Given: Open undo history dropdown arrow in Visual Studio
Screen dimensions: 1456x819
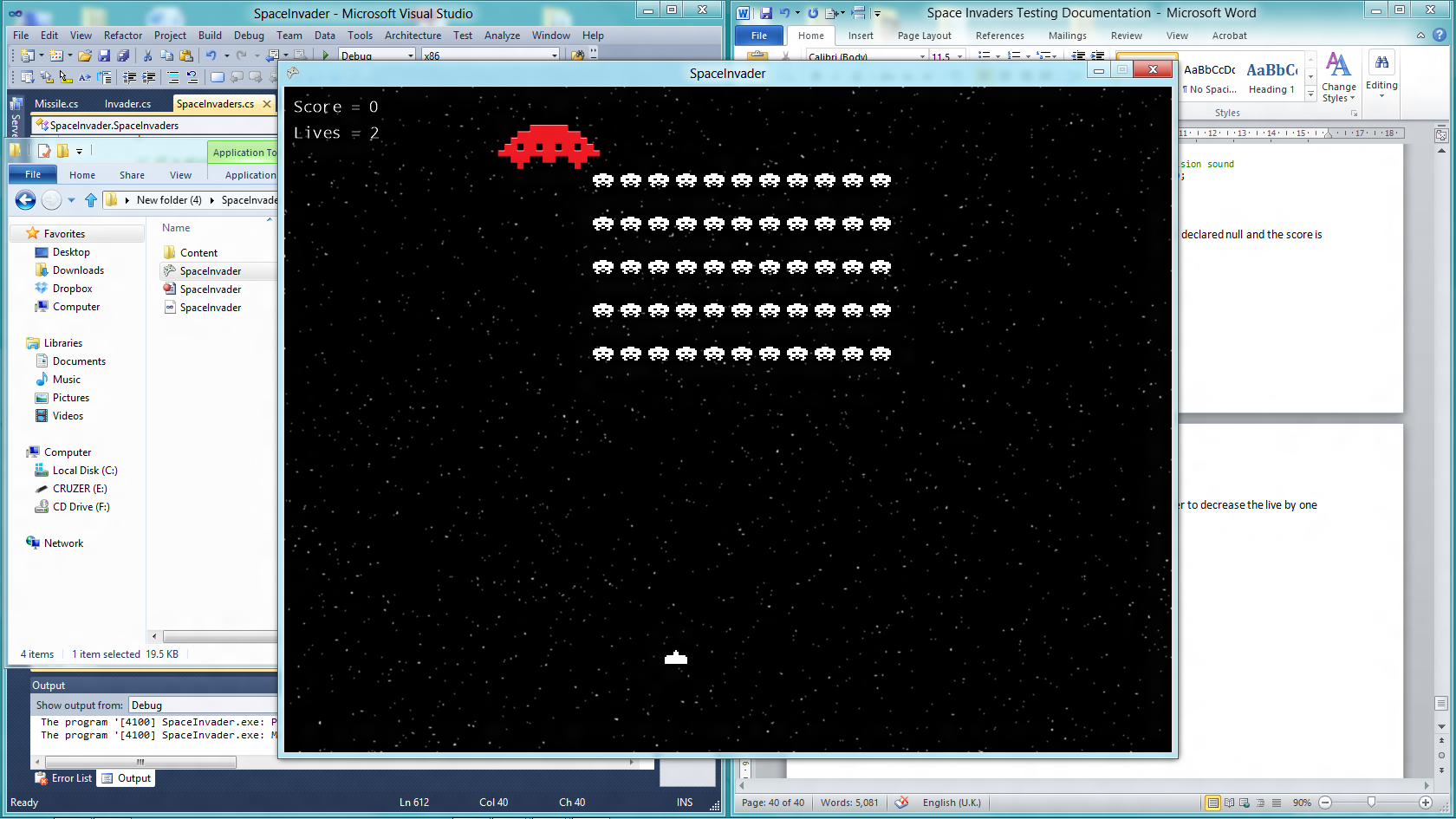Looking at the screenshot, I should (227, 55).
